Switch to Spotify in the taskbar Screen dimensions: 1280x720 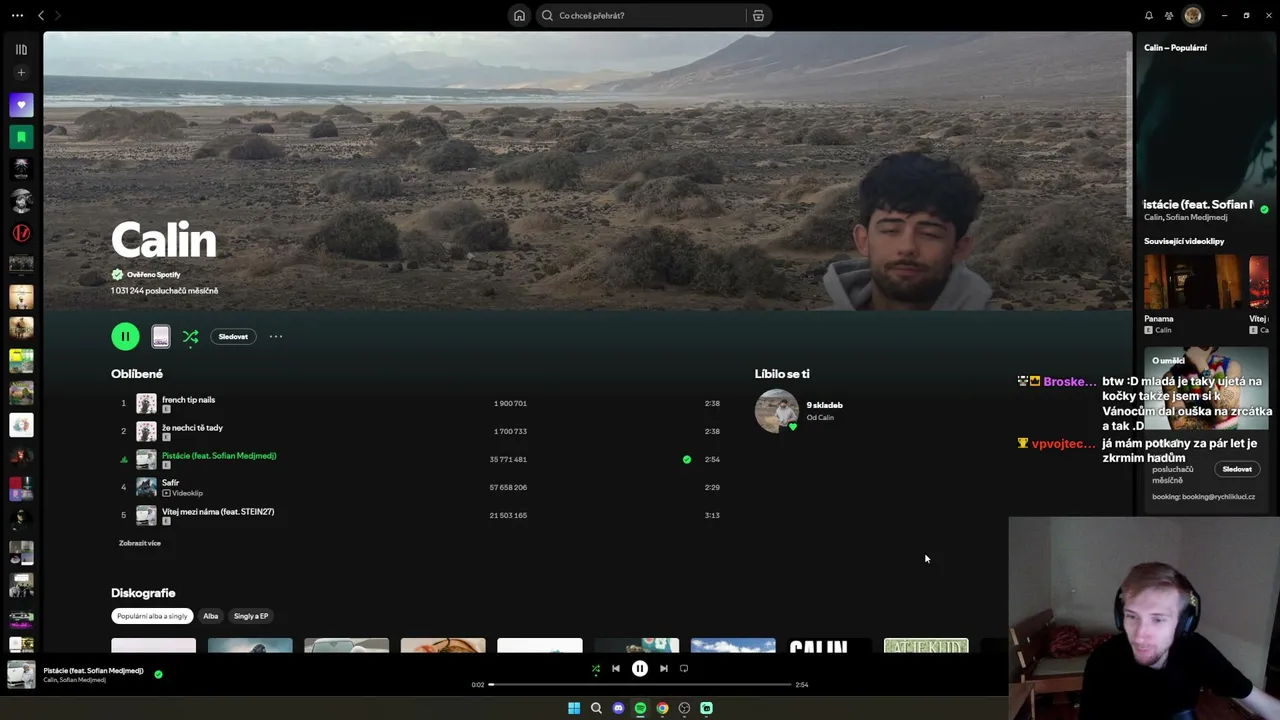pos(640,708)
